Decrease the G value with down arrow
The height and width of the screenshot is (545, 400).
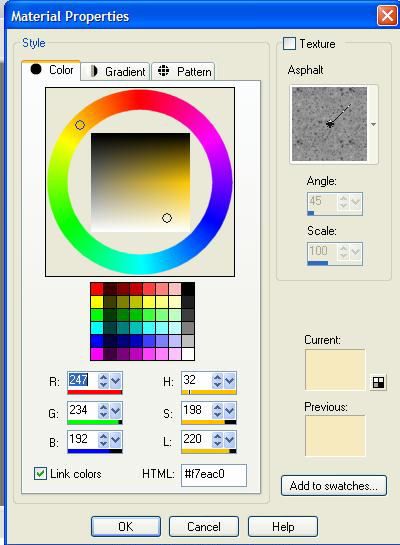(103, 414)
